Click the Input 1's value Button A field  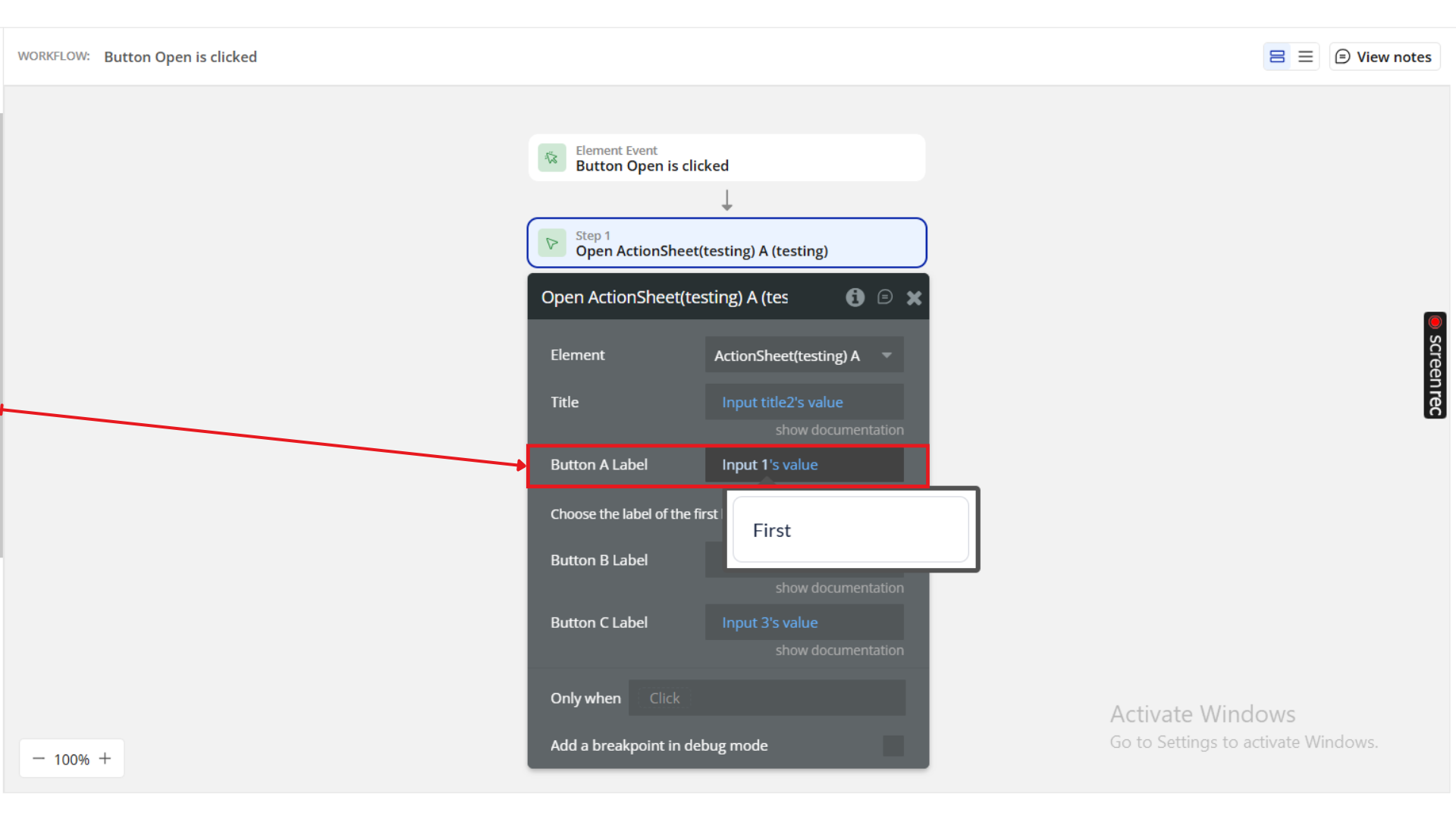tap(804, 465)
